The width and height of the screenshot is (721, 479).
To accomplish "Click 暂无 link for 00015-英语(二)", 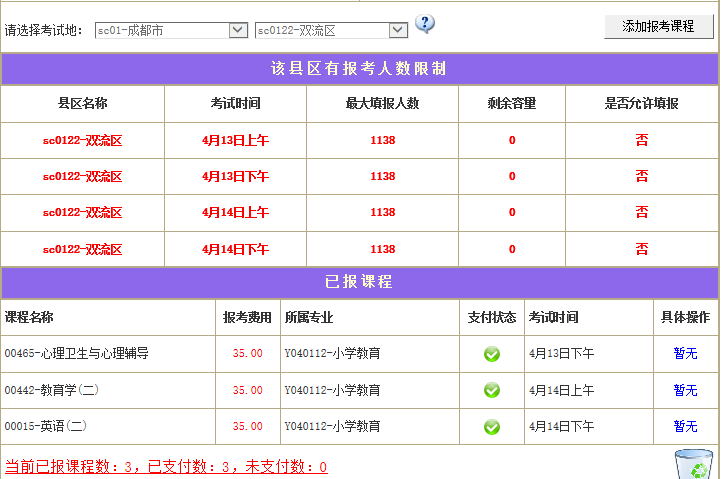I will 685,427.
